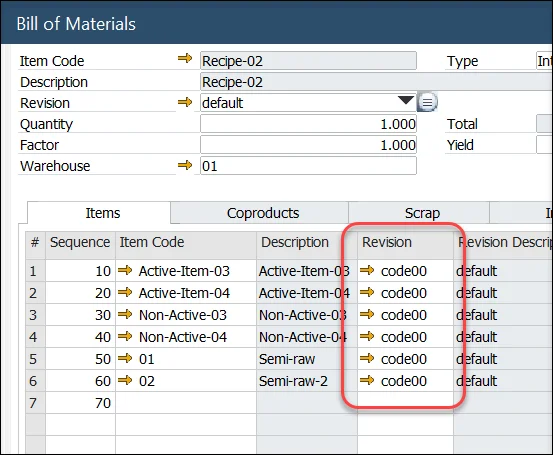Click the Yield label
The width and height of the screenshot is (553, 455).
pos(460,145)
